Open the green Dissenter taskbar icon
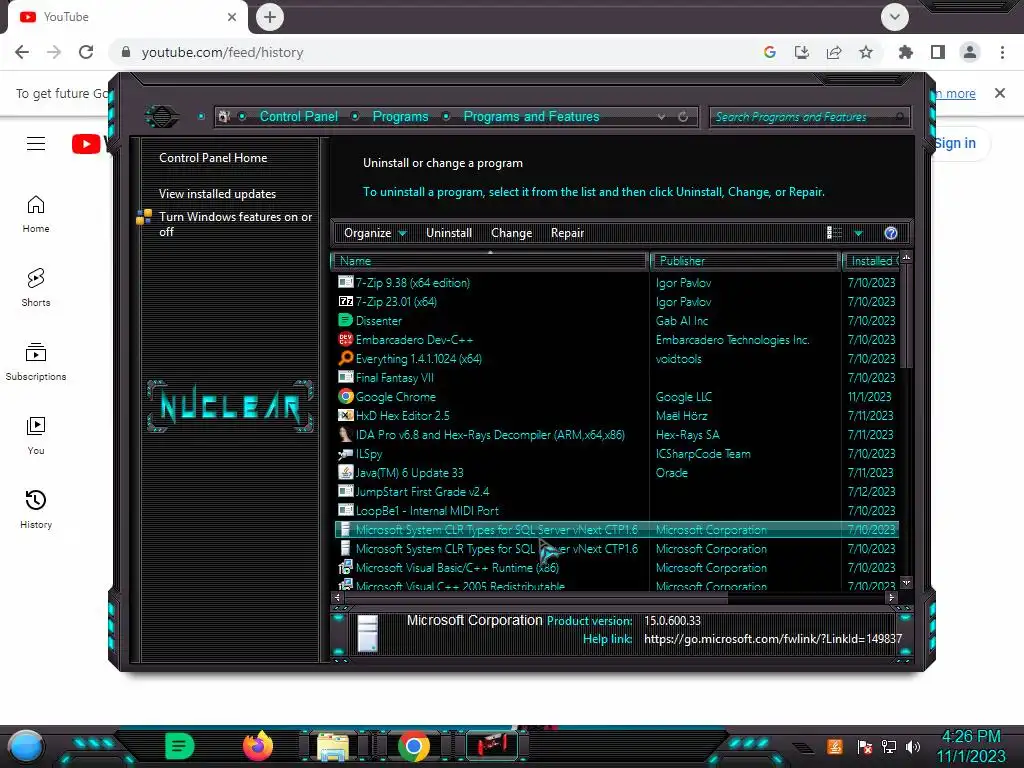The image size is (1024, 768). 180,746
